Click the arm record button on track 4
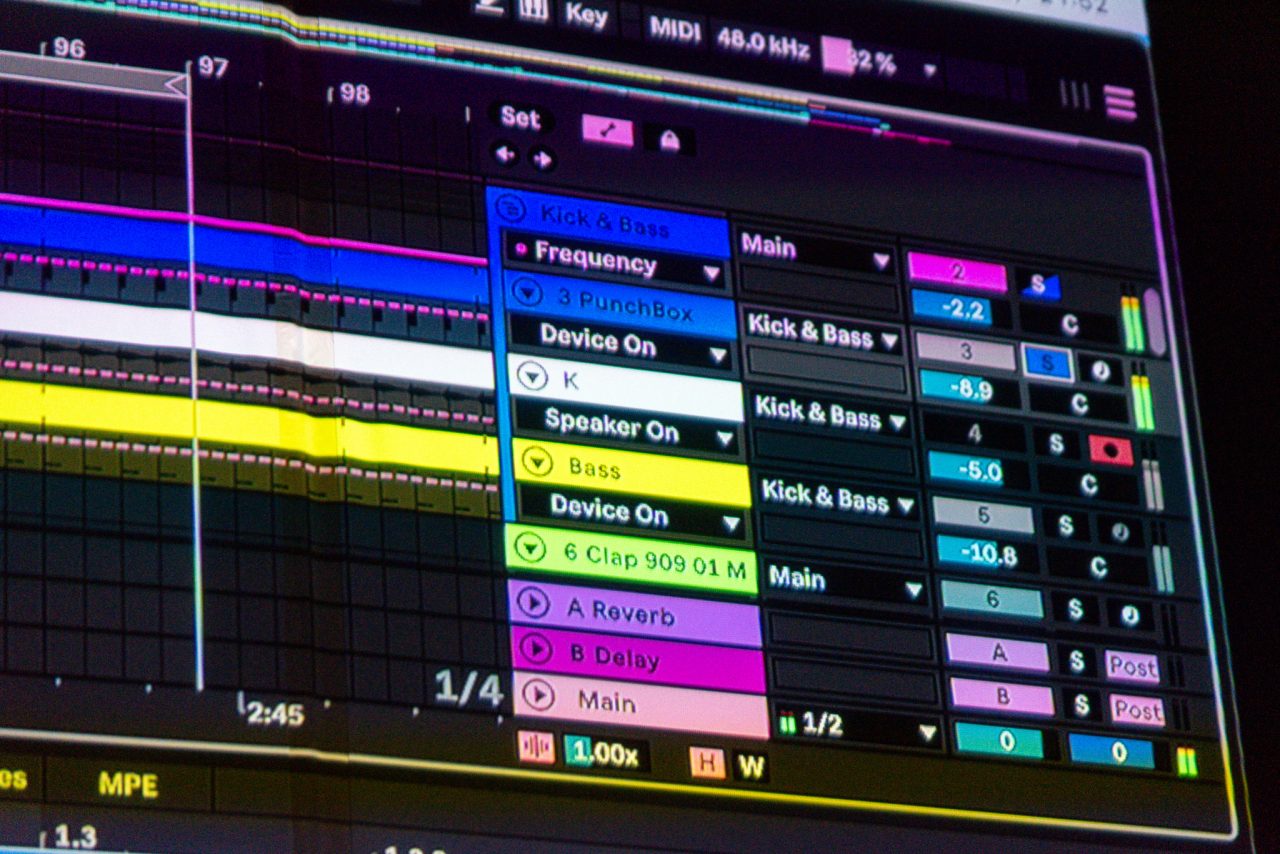This screenshot has height=854, width=1280. pyautogui.click(x=1109, y=449)
